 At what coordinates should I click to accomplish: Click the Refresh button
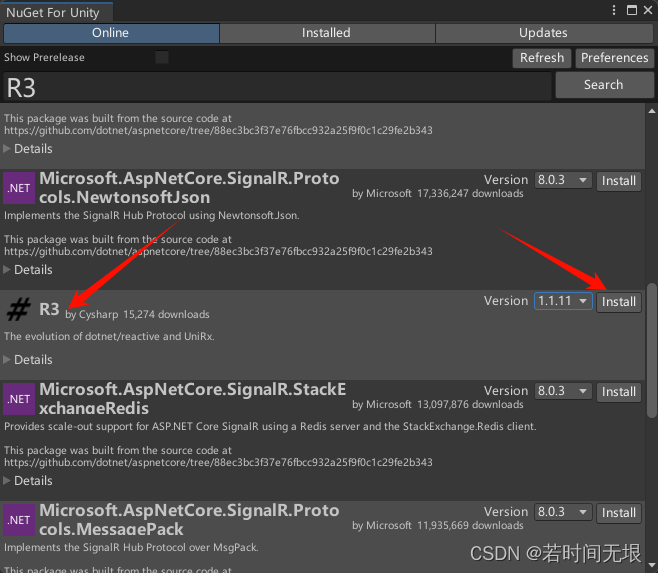[542, 58]
